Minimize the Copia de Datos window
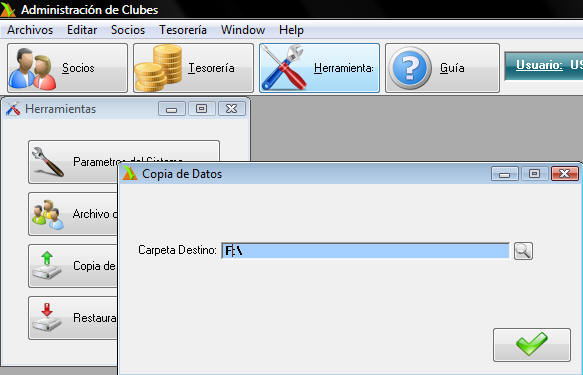This screenshot has height=375, width=583. [x=505, y=174]
